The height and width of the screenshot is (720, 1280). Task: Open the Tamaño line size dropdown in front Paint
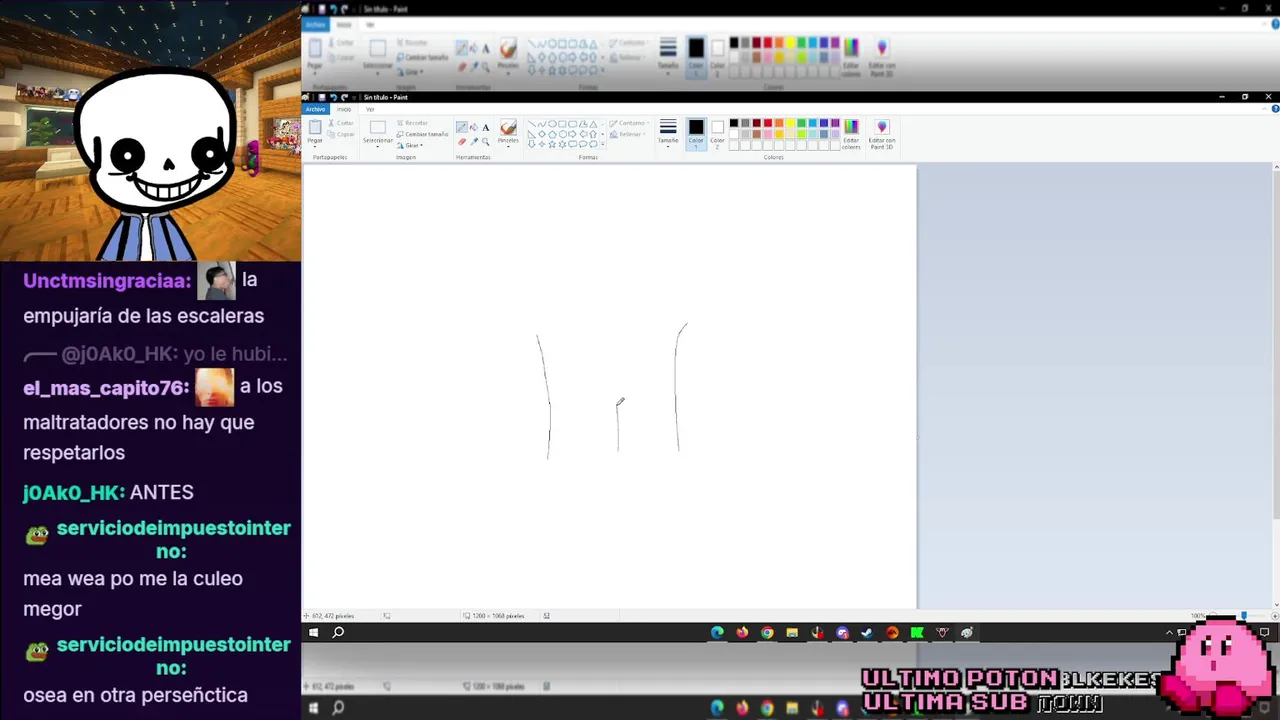(668, 133)
